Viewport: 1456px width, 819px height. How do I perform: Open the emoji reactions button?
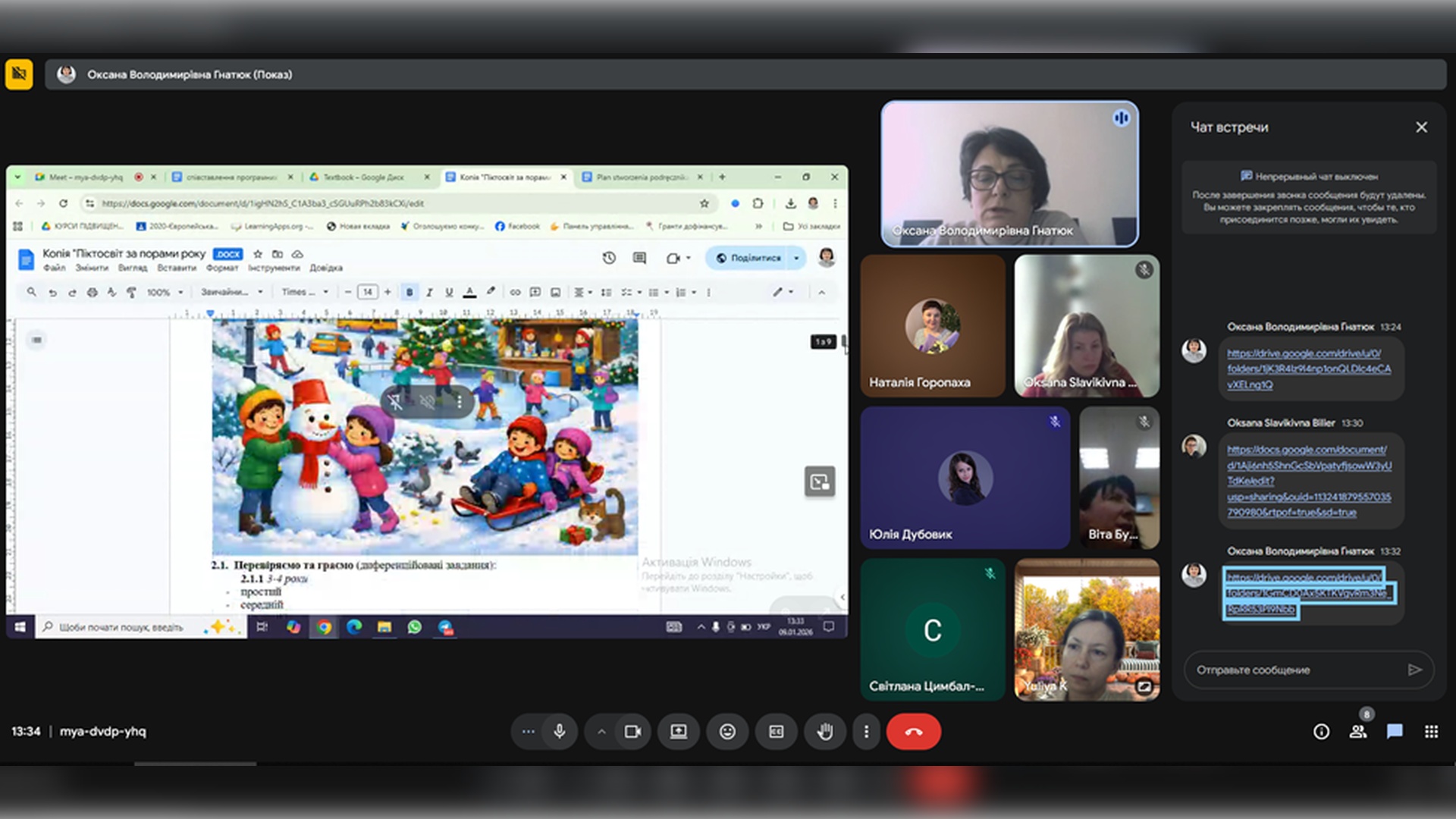pos(727,732)
